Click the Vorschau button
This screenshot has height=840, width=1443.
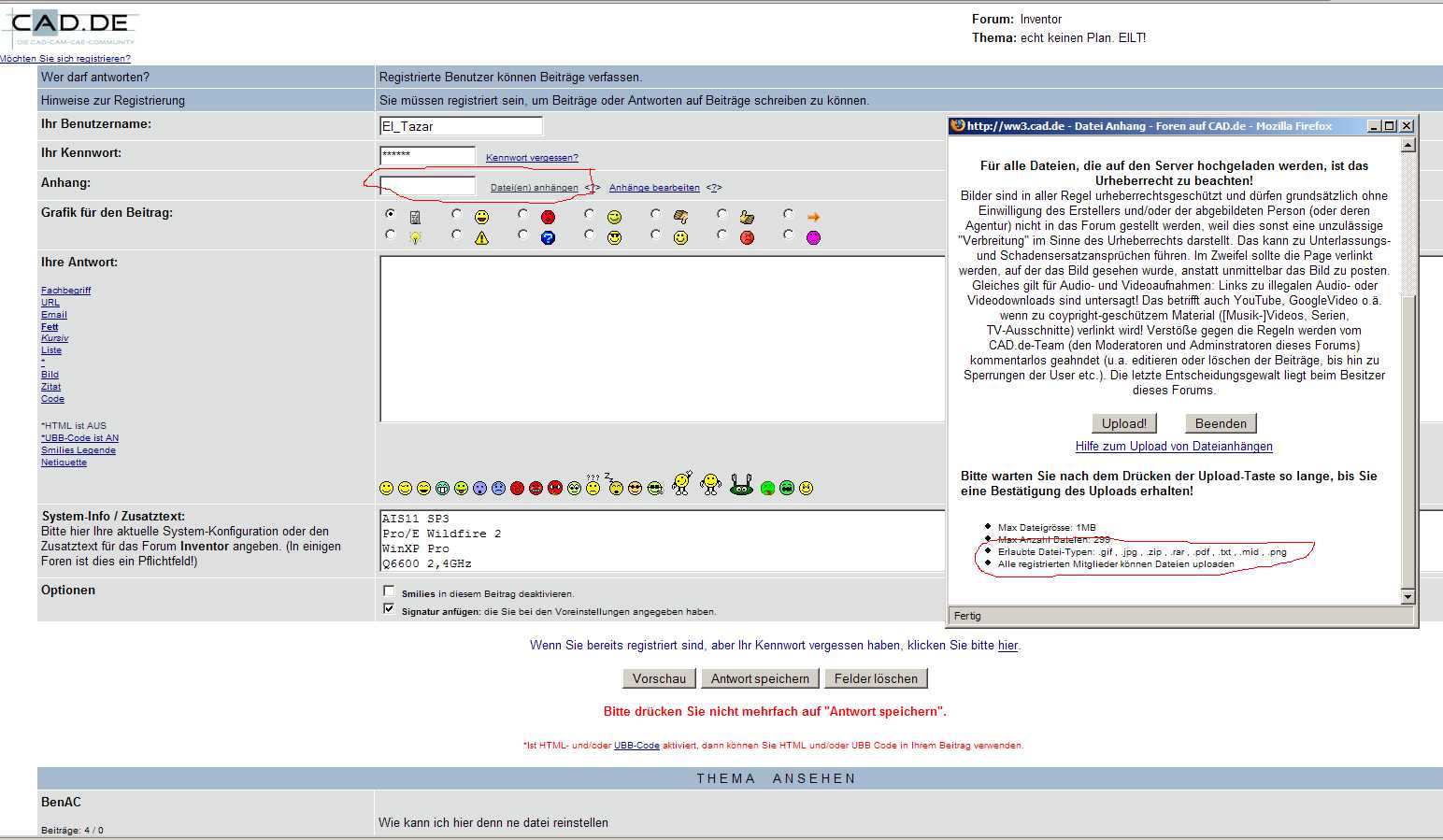point(659,678)
